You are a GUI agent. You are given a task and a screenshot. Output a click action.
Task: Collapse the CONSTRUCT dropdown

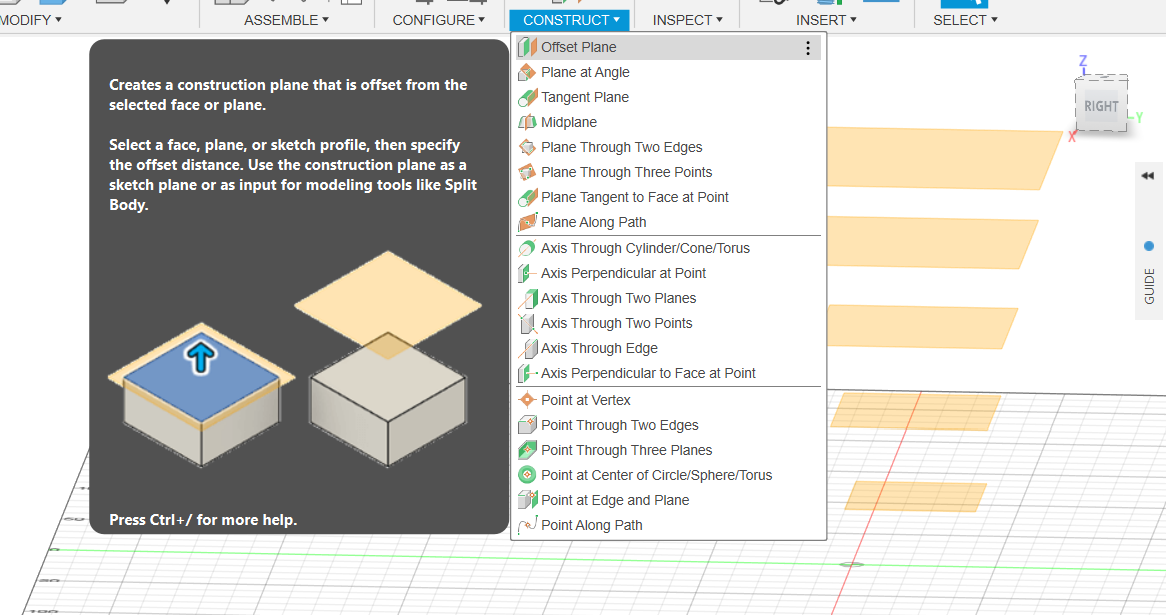(x=570, y=20)
